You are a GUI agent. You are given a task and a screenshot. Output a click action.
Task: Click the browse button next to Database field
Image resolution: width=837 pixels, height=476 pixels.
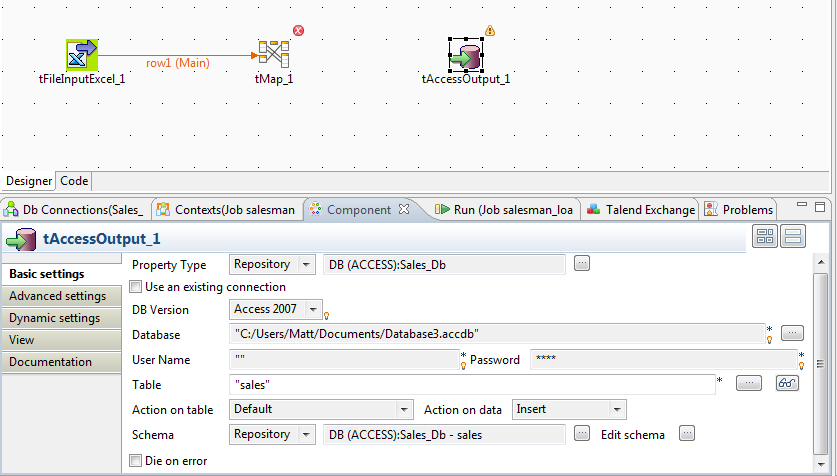792,333
